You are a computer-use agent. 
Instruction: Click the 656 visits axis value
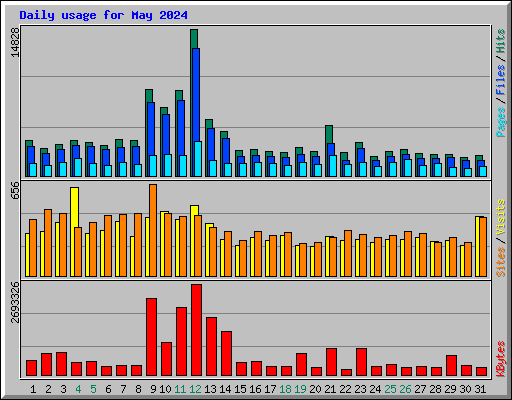point(15,190)
